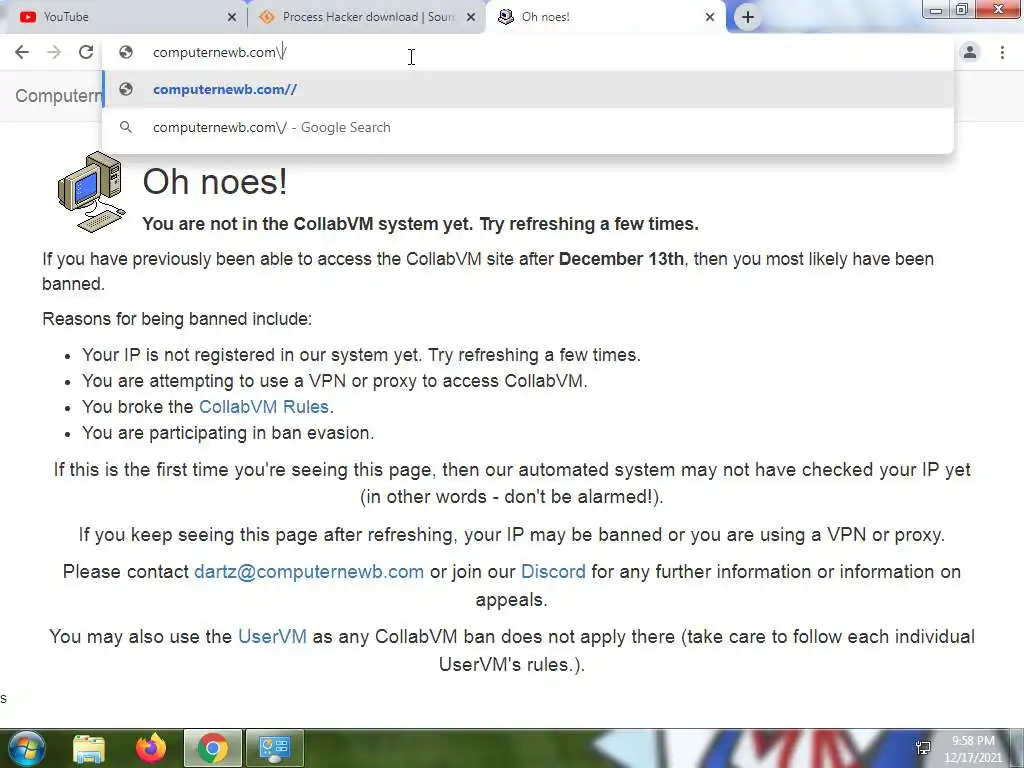Image resolution: width=1024 pixels, height=768 pixels.
Task: Click 'You are participating in ban evasion.' text
Action: click(x=228, y=433)
